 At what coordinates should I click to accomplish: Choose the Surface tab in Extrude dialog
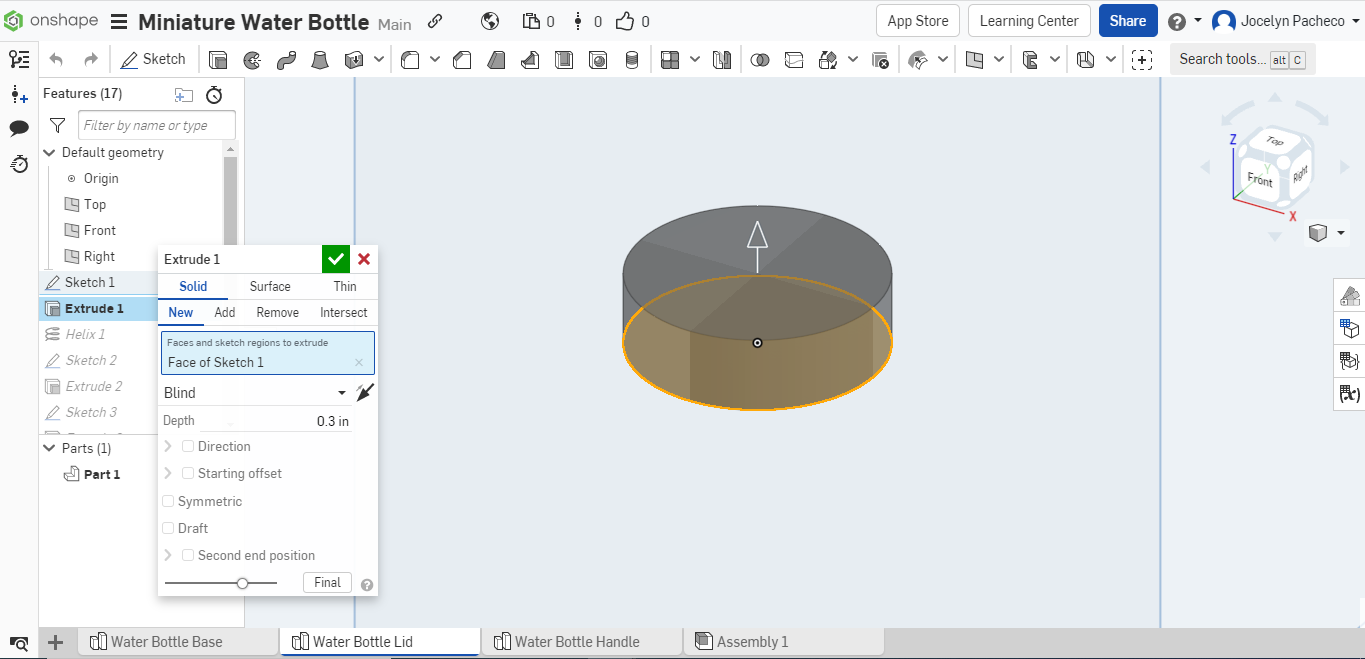(x=270, y=286)
